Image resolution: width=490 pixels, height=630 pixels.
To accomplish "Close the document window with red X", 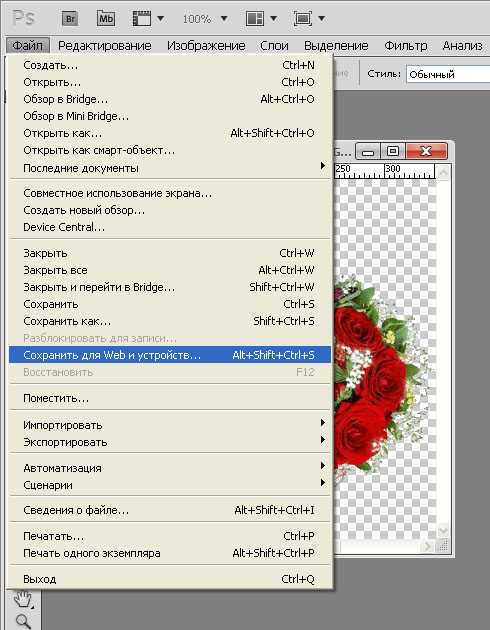I will [x=426, y=151].
